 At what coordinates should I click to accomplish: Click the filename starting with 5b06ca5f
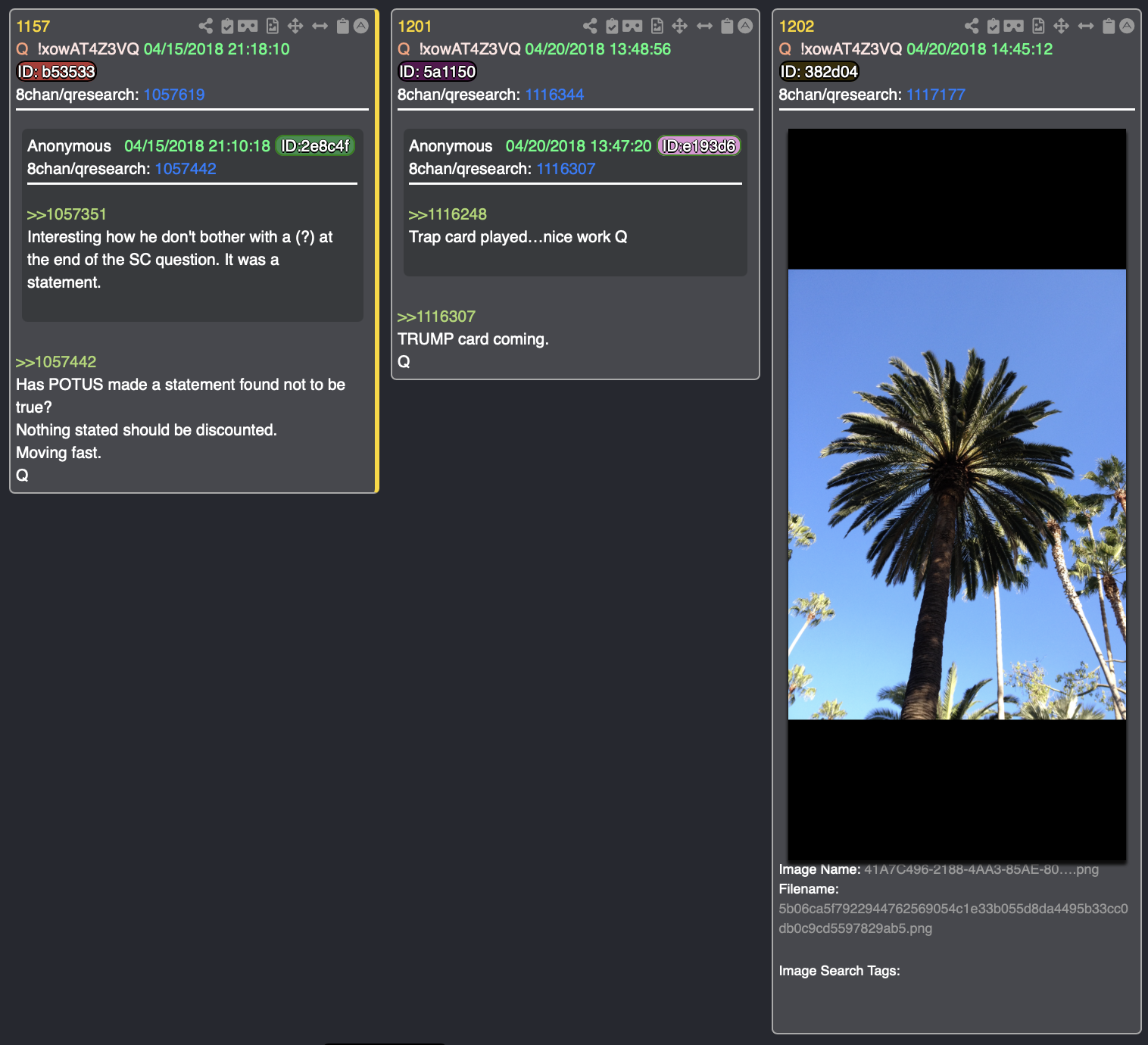click(x=953, y=919)
